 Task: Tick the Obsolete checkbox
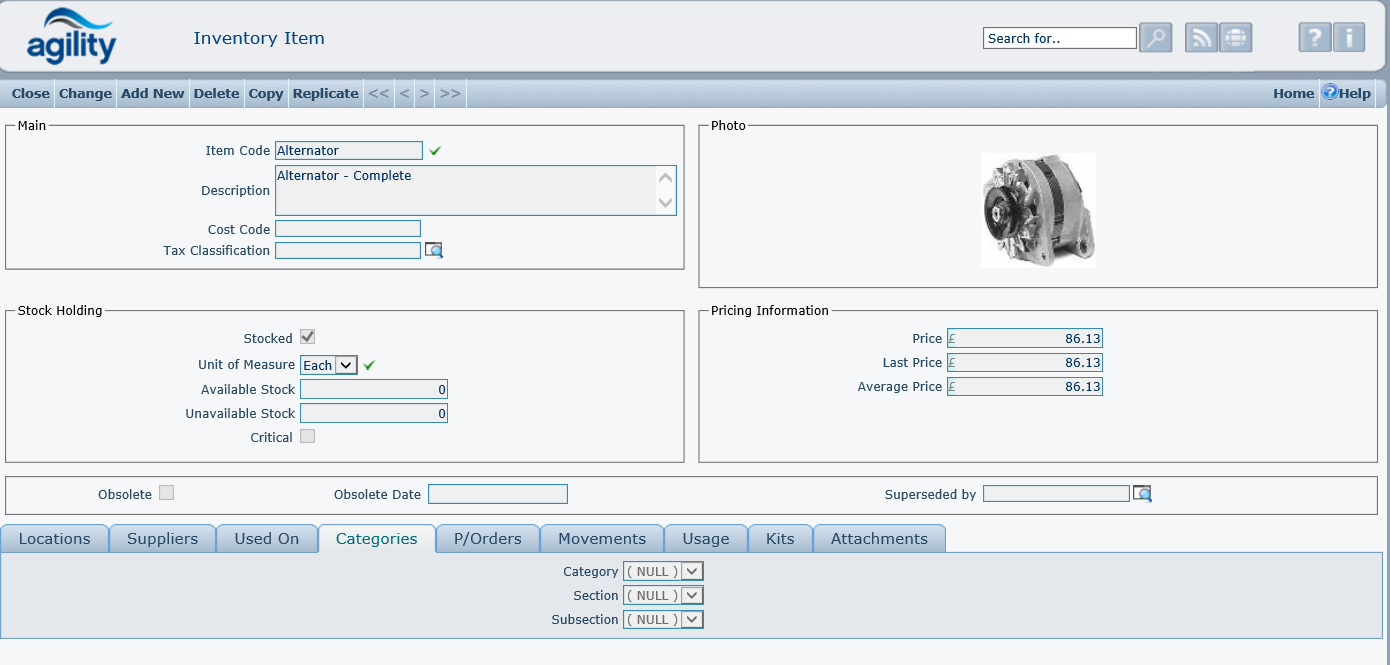click(167, 493)
